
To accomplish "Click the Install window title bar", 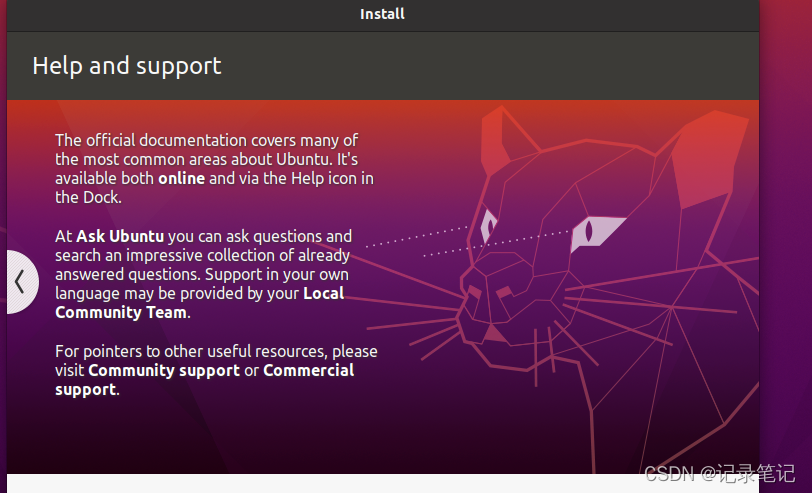I will point(383,14).
